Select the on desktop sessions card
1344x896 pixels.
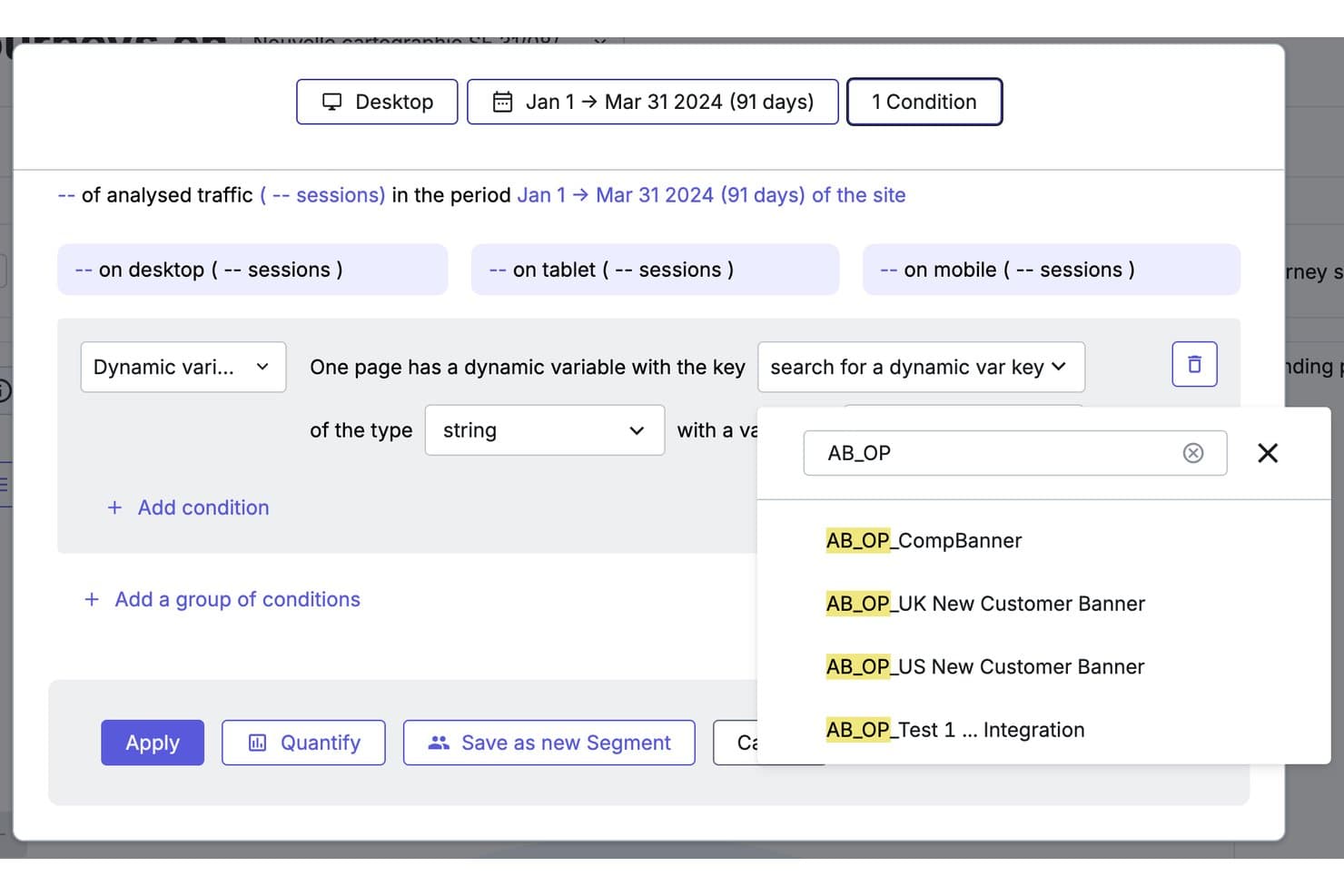point(252,270)
